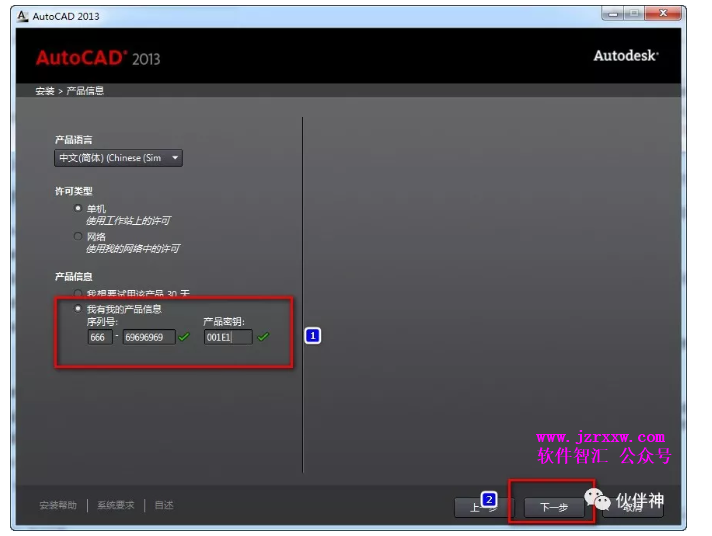
Task: Click the Autodesk logo text
Action: [626, 56]
